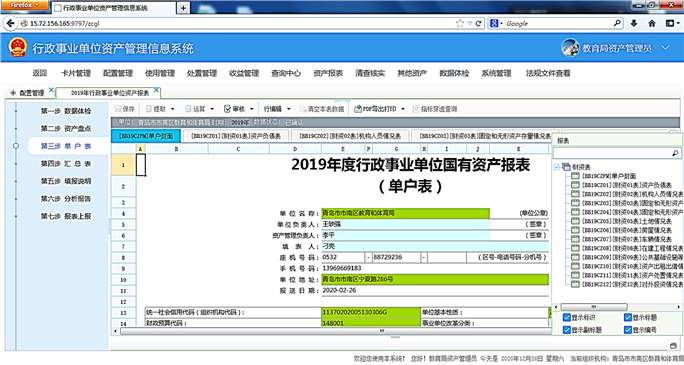
Task: Click the 单位地址 cell 宁夏路286号
Action: pos(435,279)
